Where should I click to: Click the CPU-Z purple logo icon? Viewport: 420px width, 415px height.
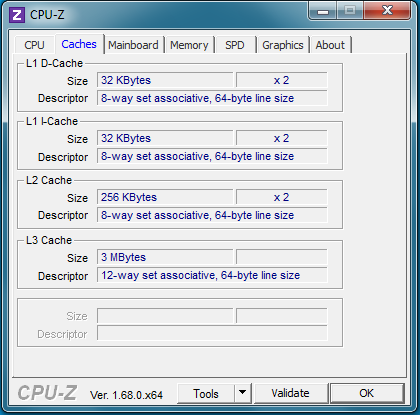17,15
